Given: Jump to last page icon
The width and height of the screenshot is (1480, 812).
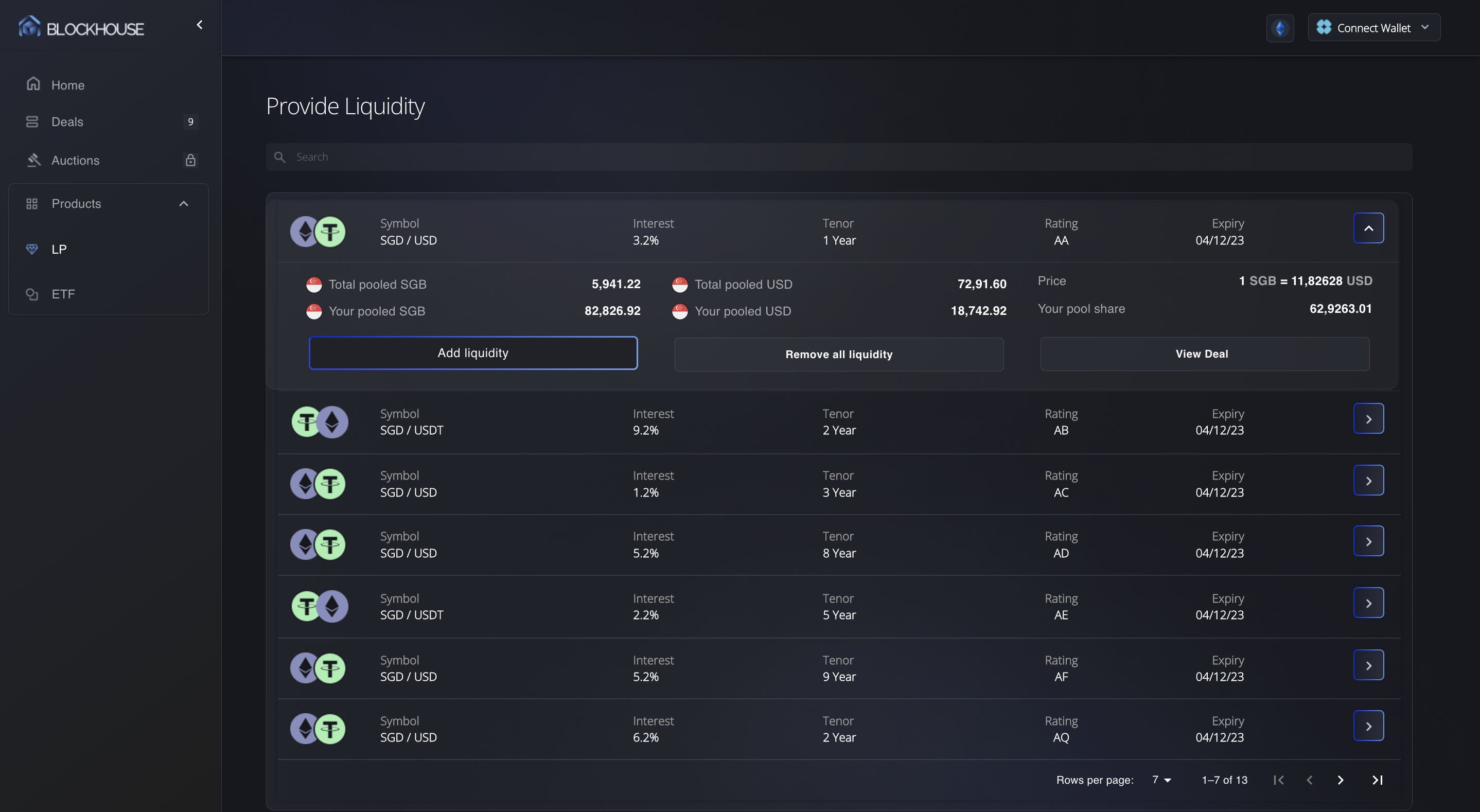Looking at the screenshot, I should 1377,780.
